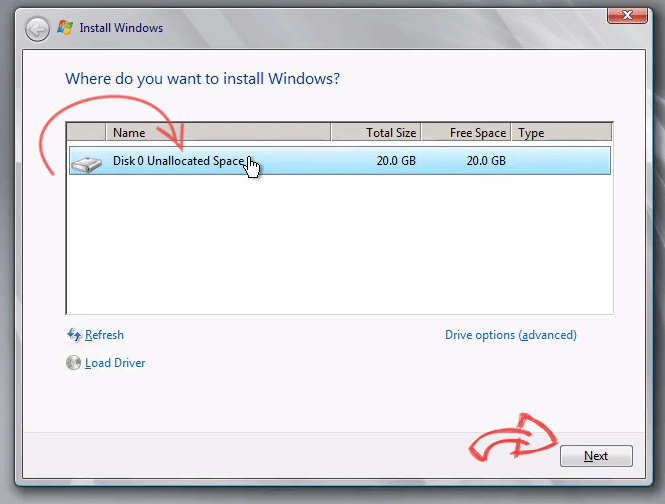Select the Disk 0 Unallocated Space row

[x=340, y=161]
